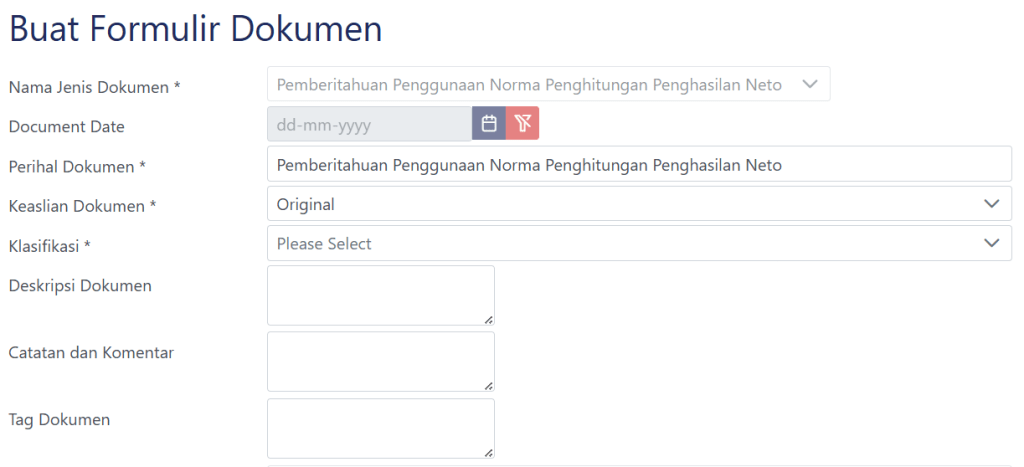The height and width of the screenshot is (467, 1024).
Task: Focus the Perihal Dokumen text field
Action: coord(639,164)
